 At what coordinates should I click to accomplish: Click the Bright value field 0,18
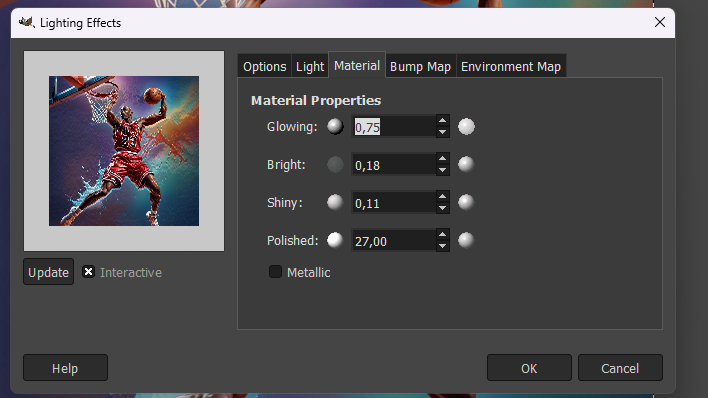point(394,164)
